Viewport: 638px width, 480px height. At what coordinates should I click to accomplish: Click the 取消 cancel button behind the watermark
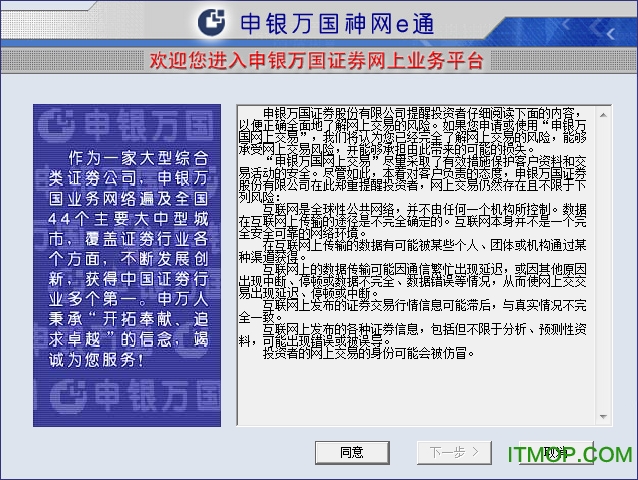tap(556, 452)
